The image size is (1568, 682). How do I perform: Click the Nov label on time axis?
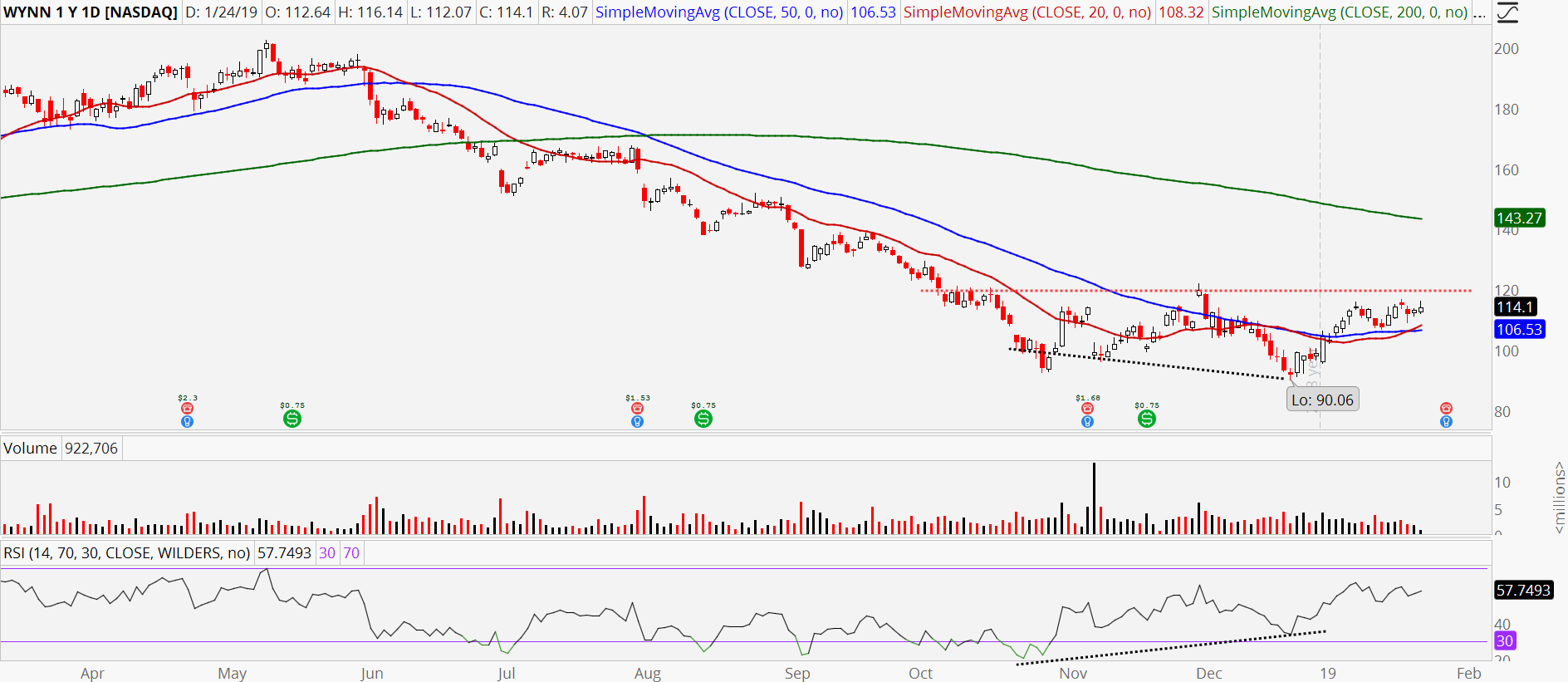1073,673
